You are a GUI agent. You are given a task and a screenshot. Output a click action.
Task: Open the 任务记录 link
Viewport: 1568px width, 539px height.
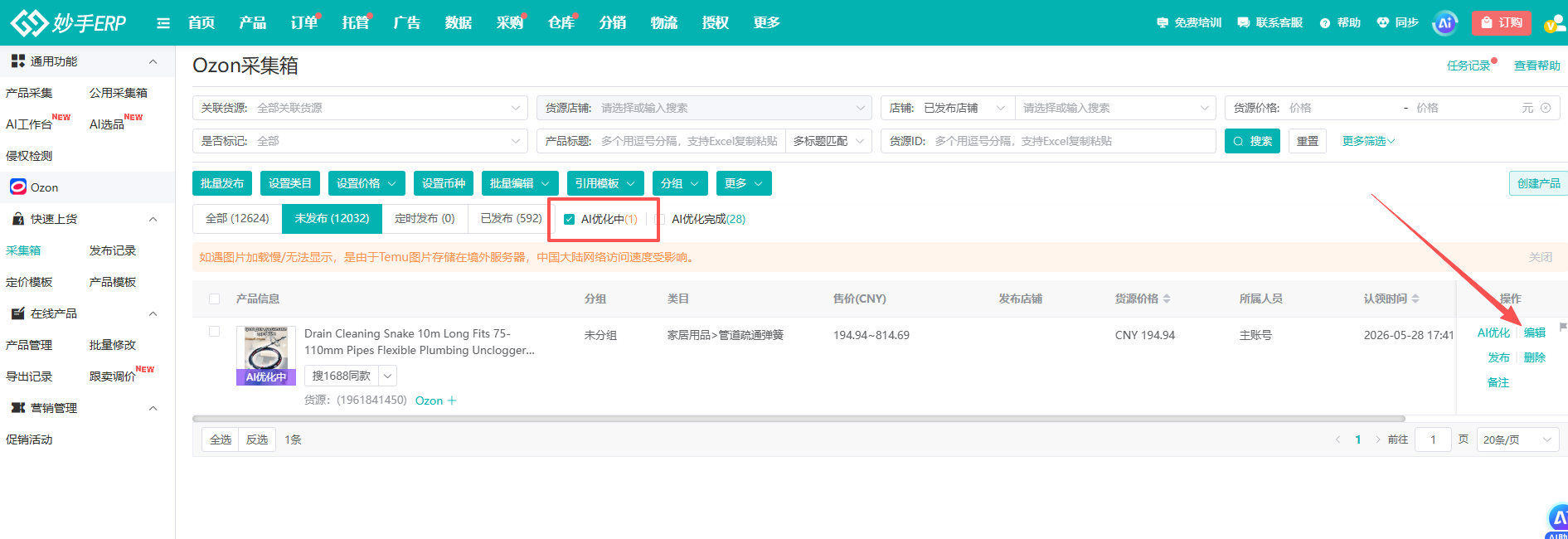(1468, 66)
